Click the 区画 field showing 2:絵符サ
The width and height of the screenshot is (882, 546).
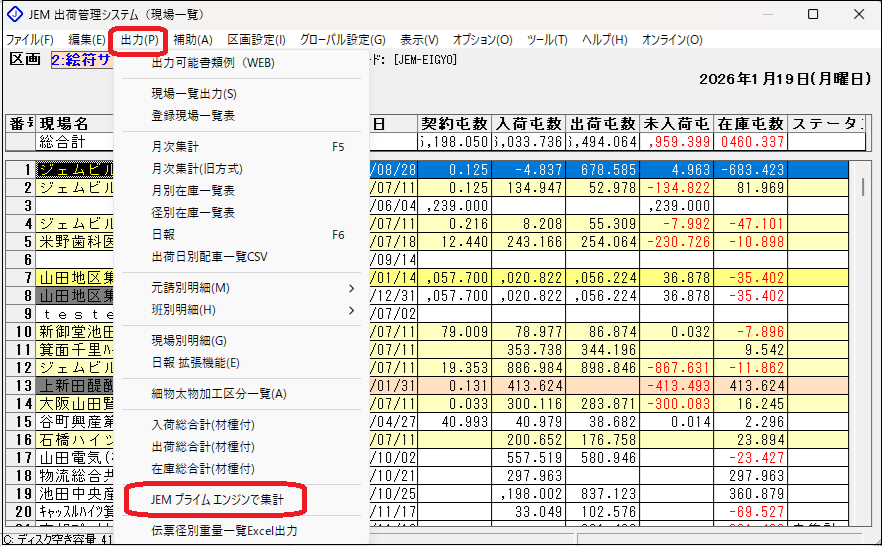click(x=80, y=61)
